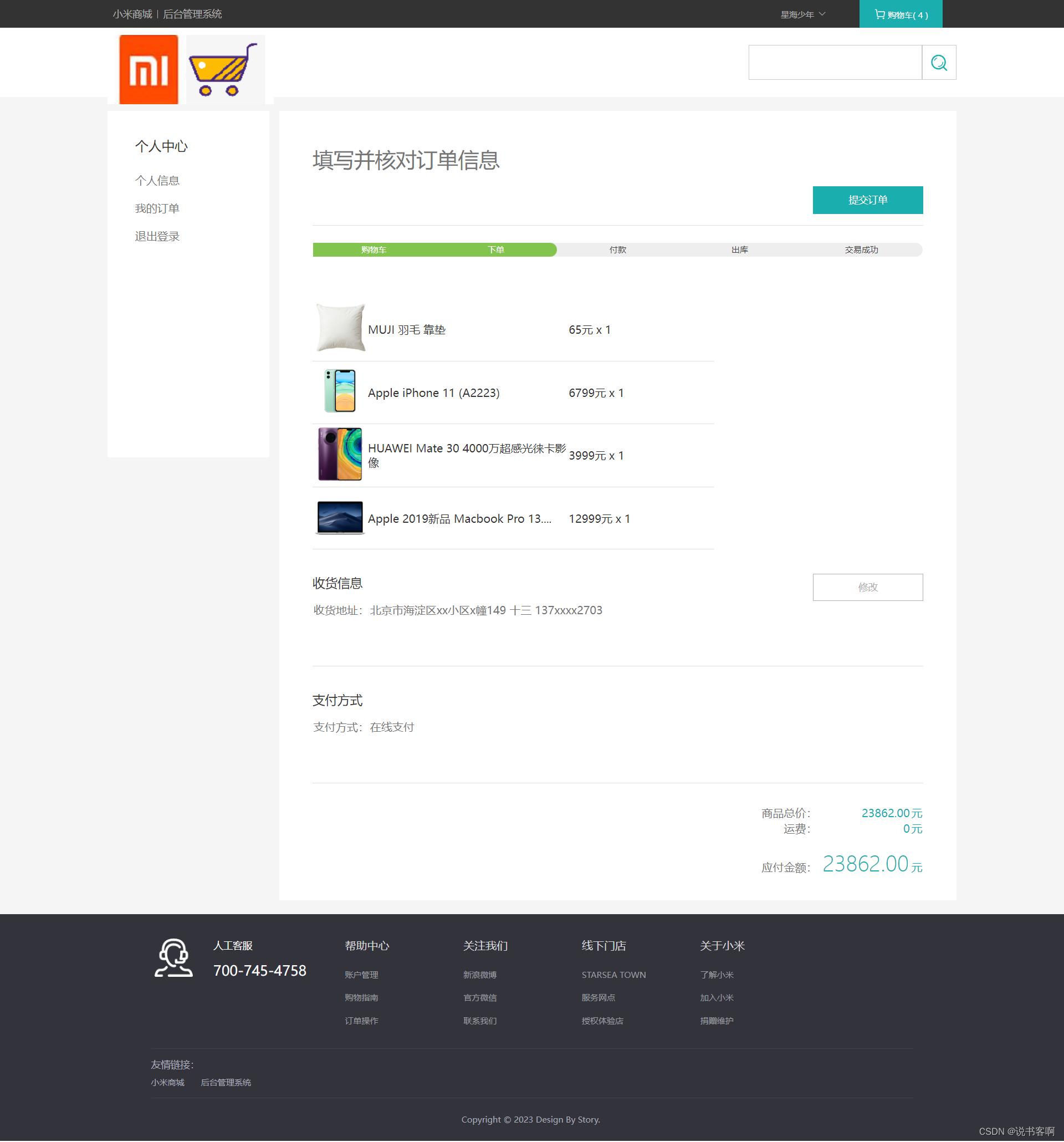Screen dimensions: 1064x1142
Task: Open 联系我们 footer link
Action: point(480,1021)
